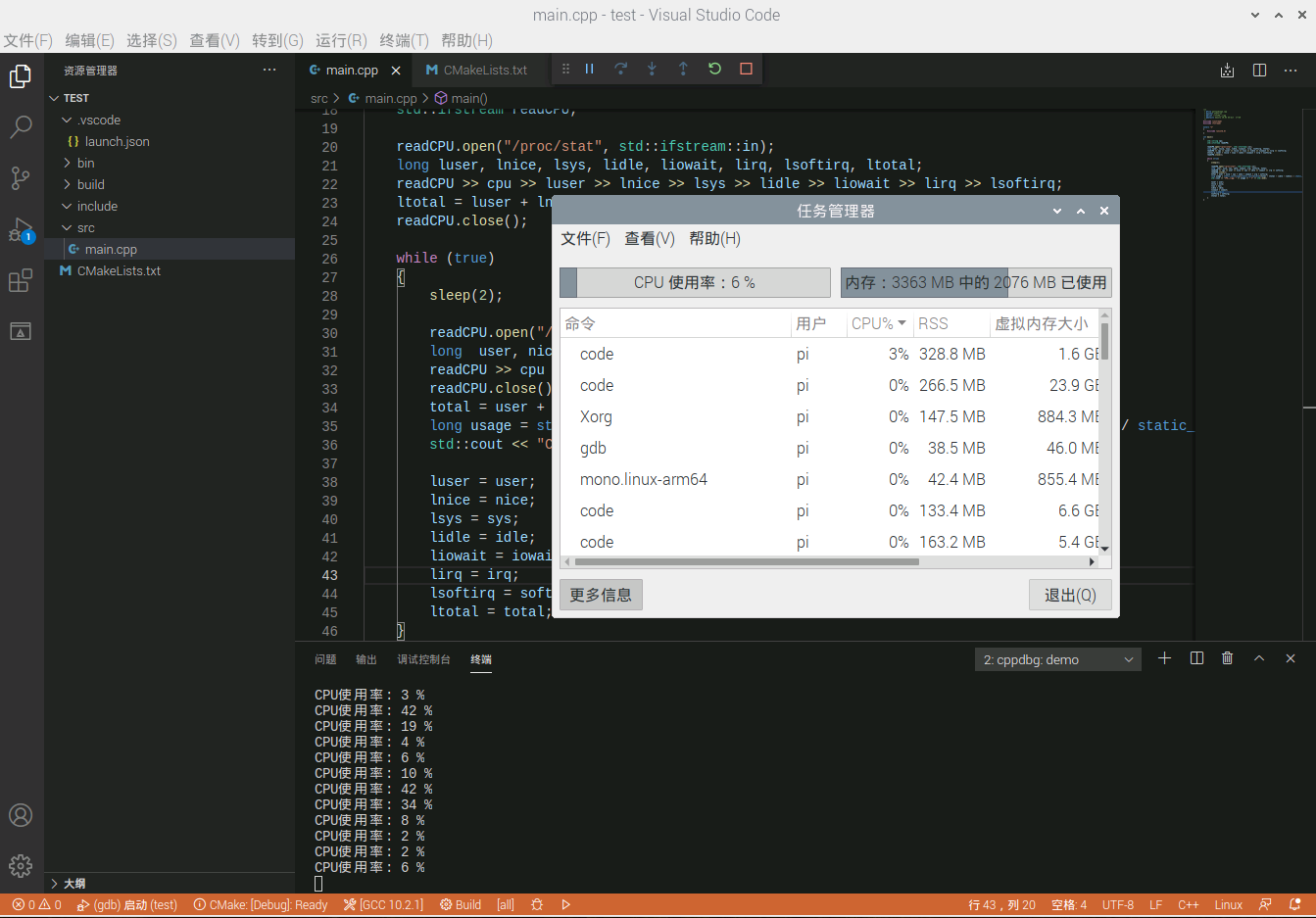Image resolution: width=1316 pixels, height=918 pixels.
Task: Click 更多信息 button in Task Manager
Action: pos(601,595)
